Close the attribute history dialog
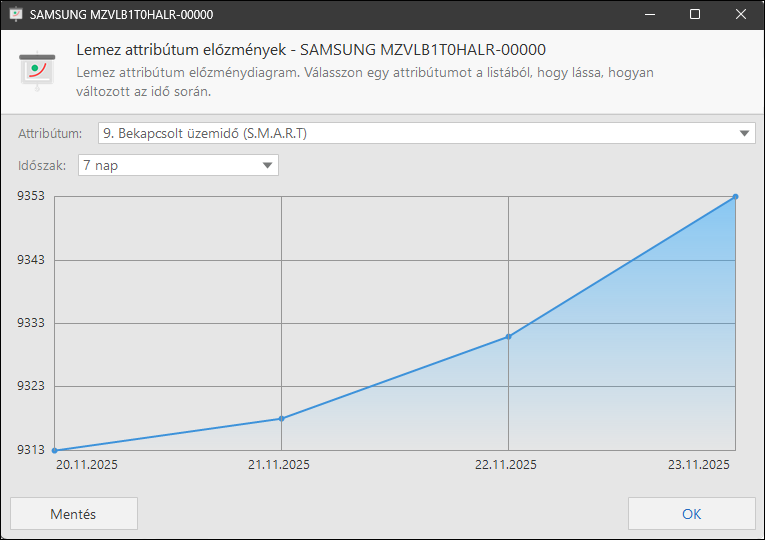The width and height of the screenshot is (765, 540). [x=741, y=15]
